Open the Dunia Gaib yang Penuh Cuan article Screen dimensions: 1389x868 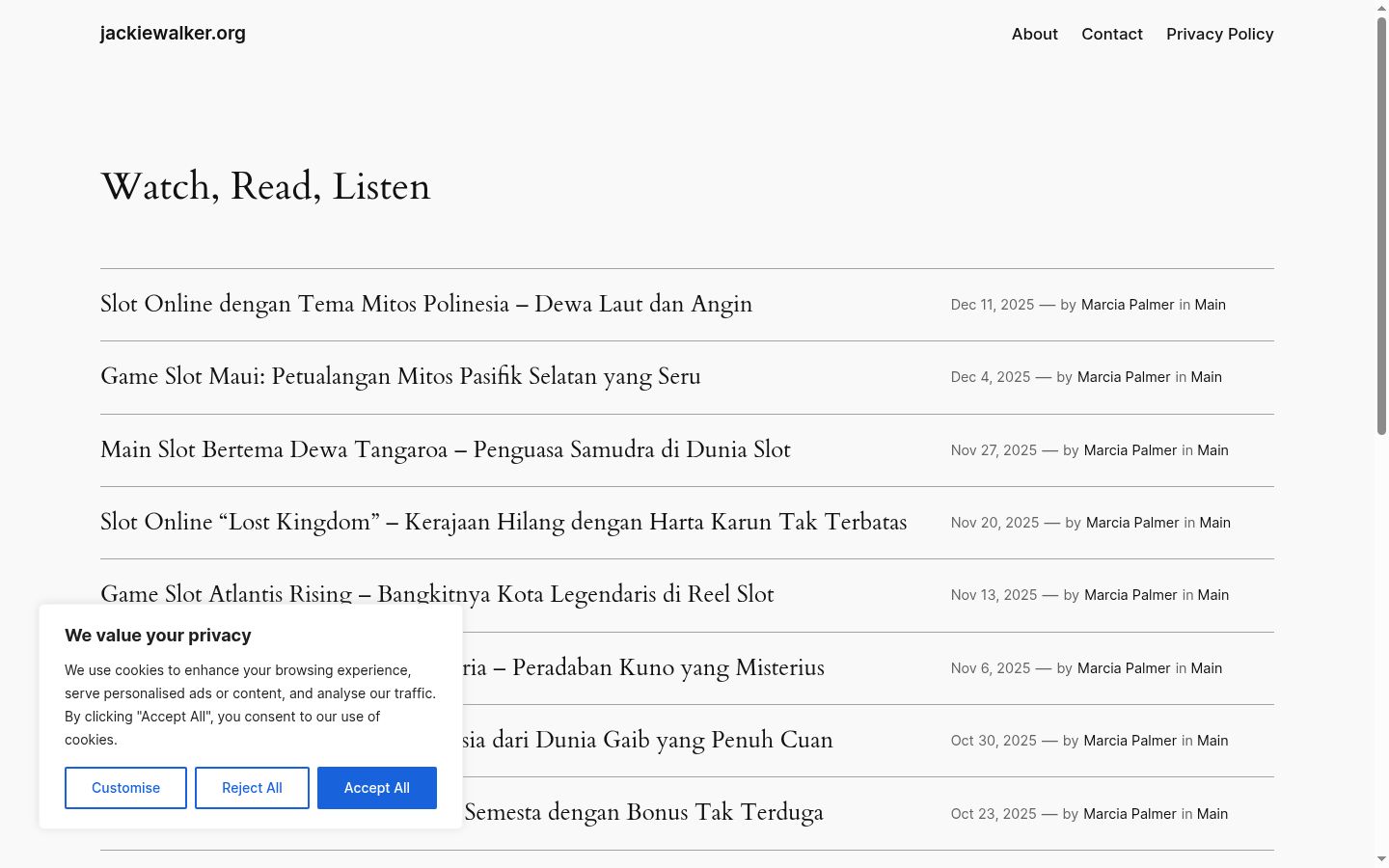click(x=648, y=741)
